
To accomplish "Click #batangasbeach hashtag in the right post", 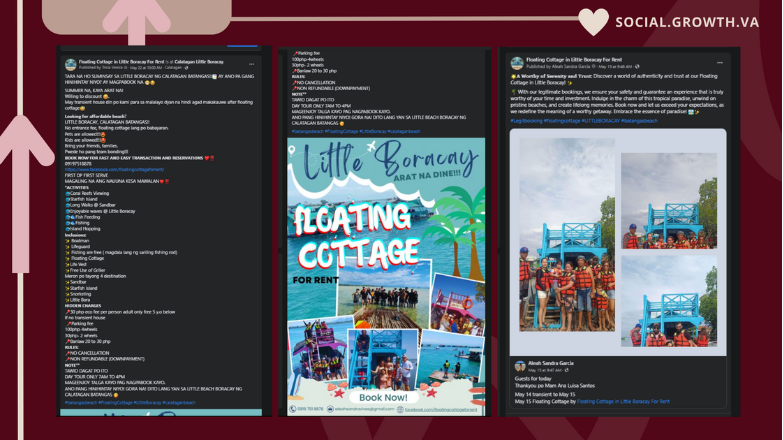I will click(x=639, y=121).
